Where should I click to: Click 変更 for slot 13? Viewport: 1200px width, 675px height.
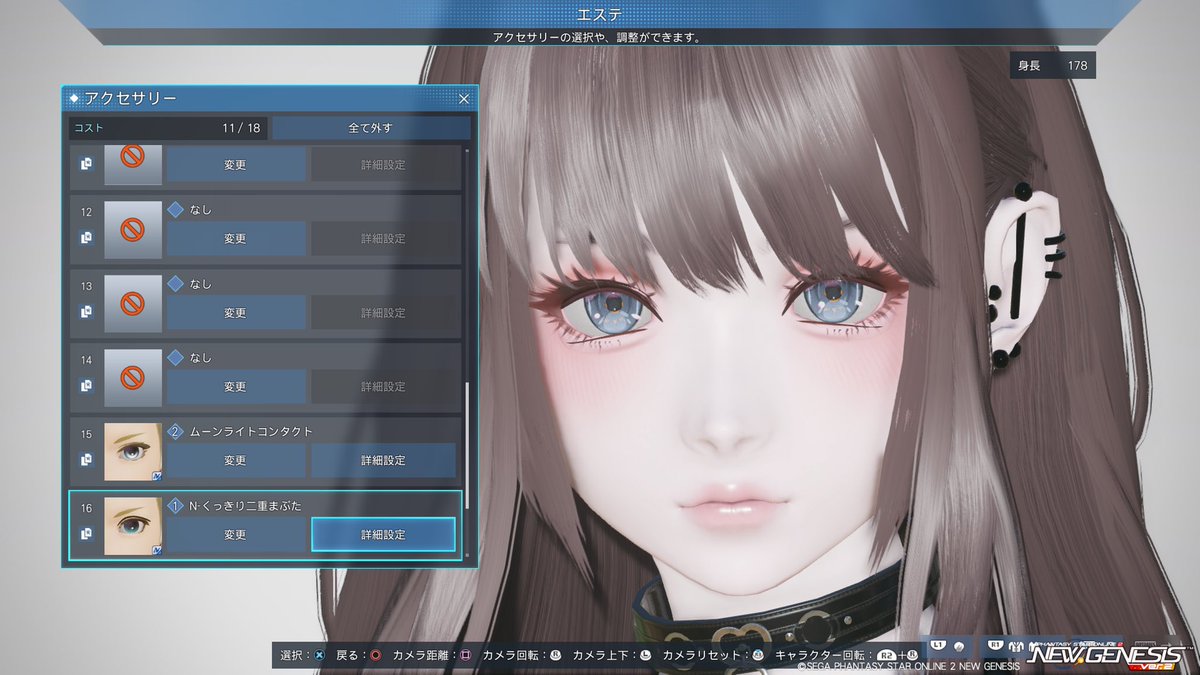(236, 313)
